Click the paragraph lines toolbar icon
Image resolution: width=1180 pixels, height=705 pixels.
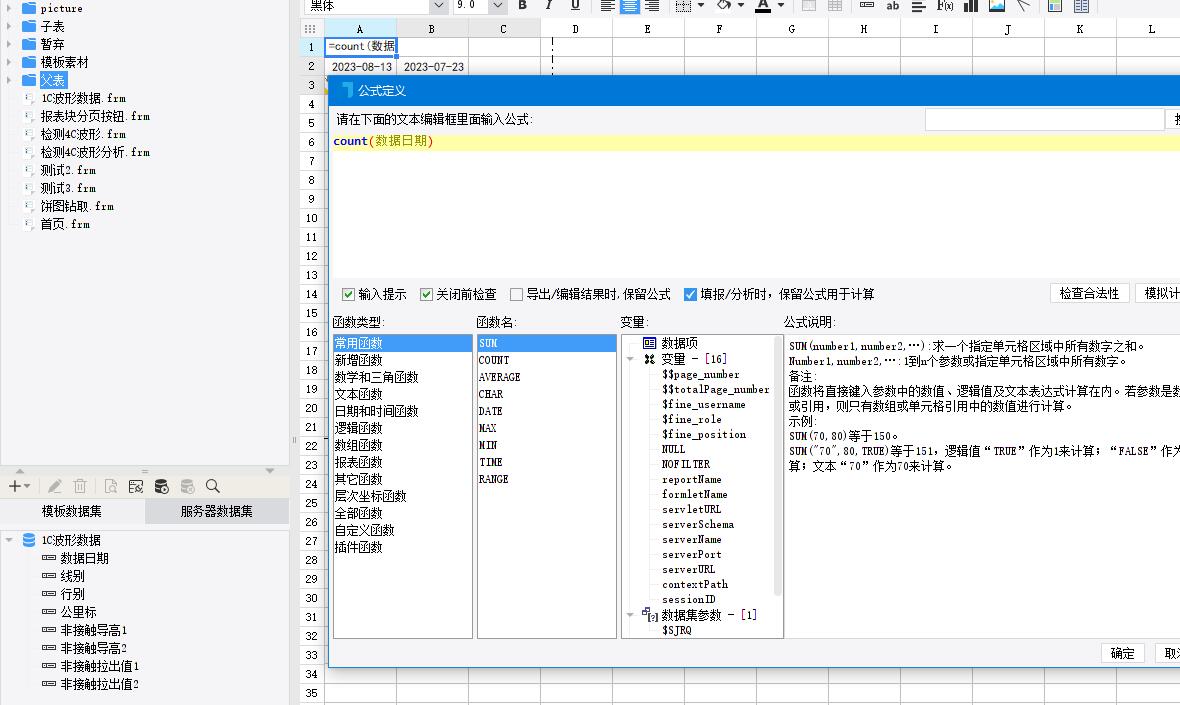(918, 6)
